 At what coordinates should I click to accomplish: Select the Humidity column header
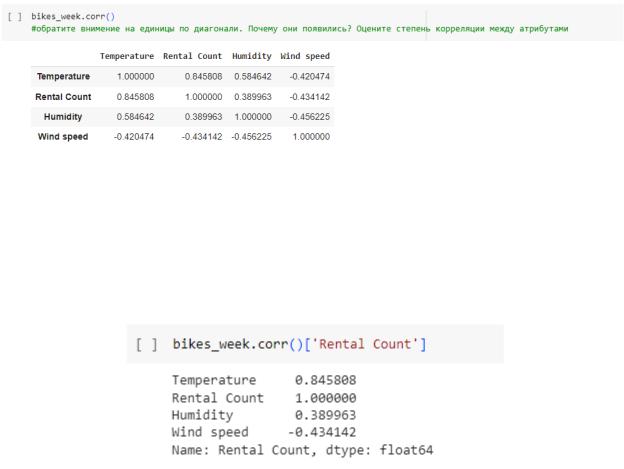(252, 56)
